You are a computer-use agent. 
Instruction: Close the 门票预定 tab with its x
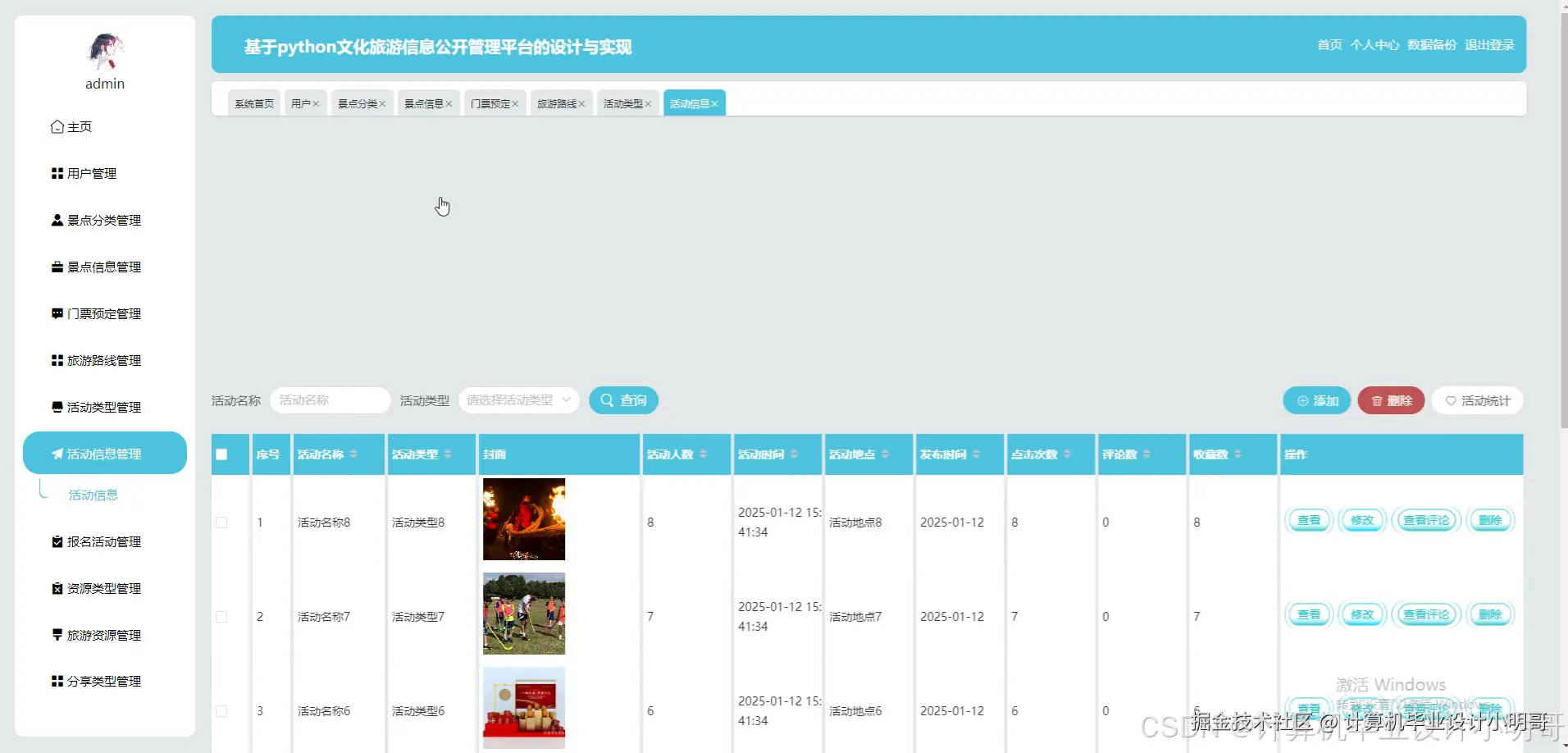[515, 104]
